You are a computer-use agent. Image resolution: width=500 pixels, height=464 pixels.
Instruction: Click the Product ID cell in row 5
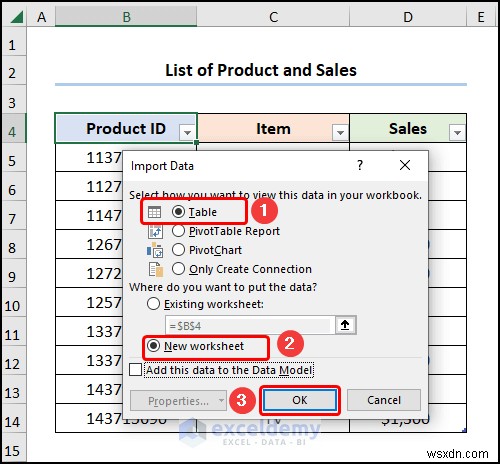[x=89, y=158]
